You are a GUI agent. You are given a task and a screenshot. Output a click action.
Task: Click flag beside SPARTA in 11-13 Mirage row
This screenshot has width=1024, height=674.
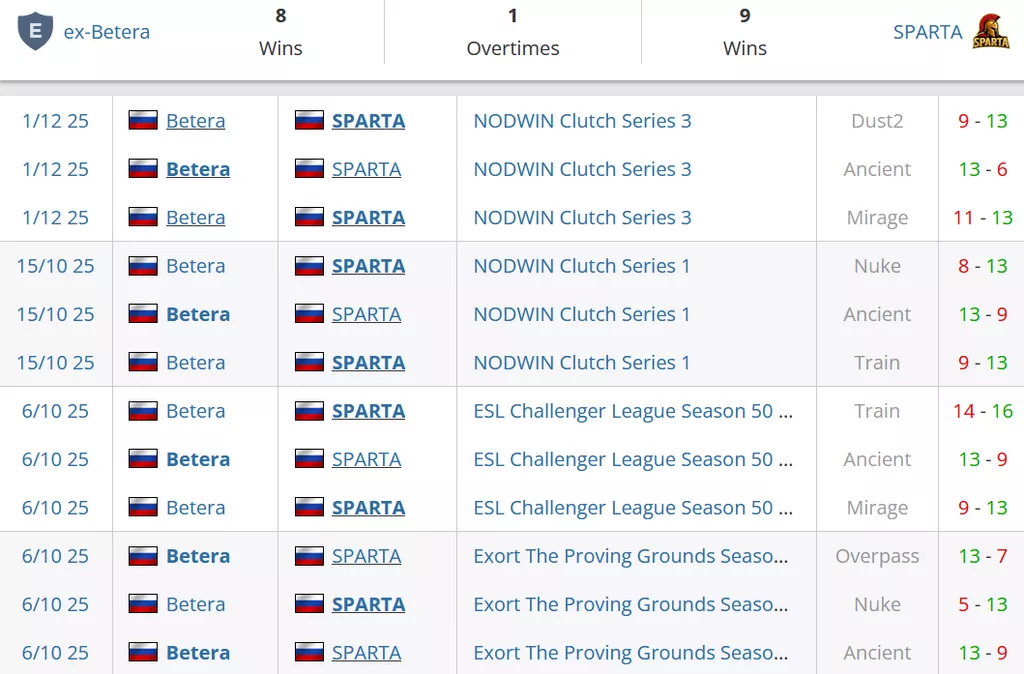click(309, 217)
